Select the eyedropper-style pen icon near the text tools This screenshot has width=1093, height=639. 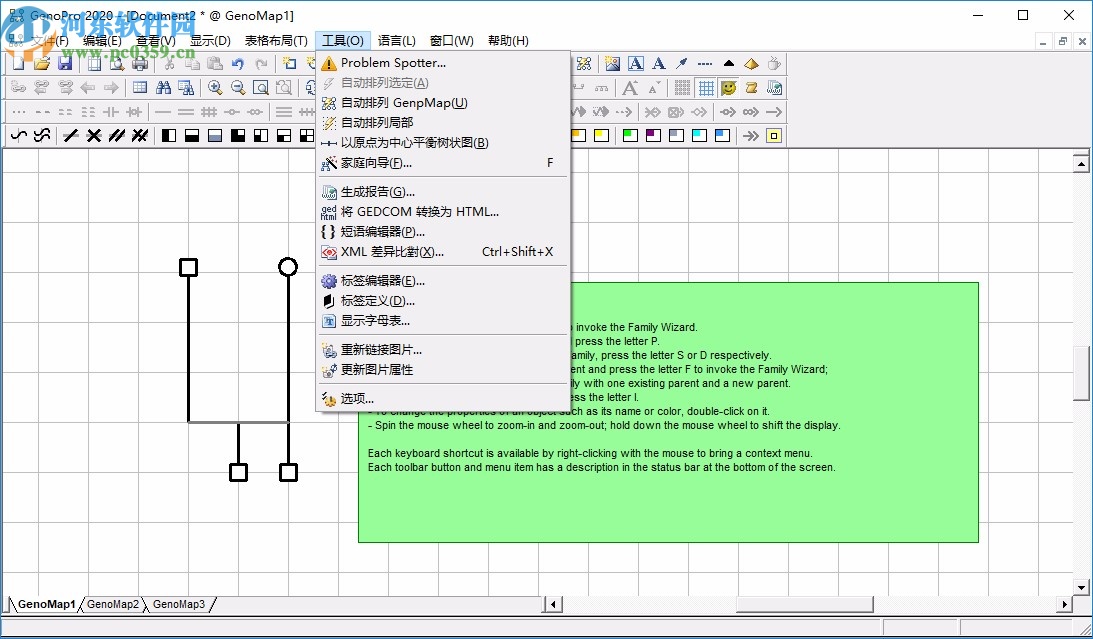[682, 63]
